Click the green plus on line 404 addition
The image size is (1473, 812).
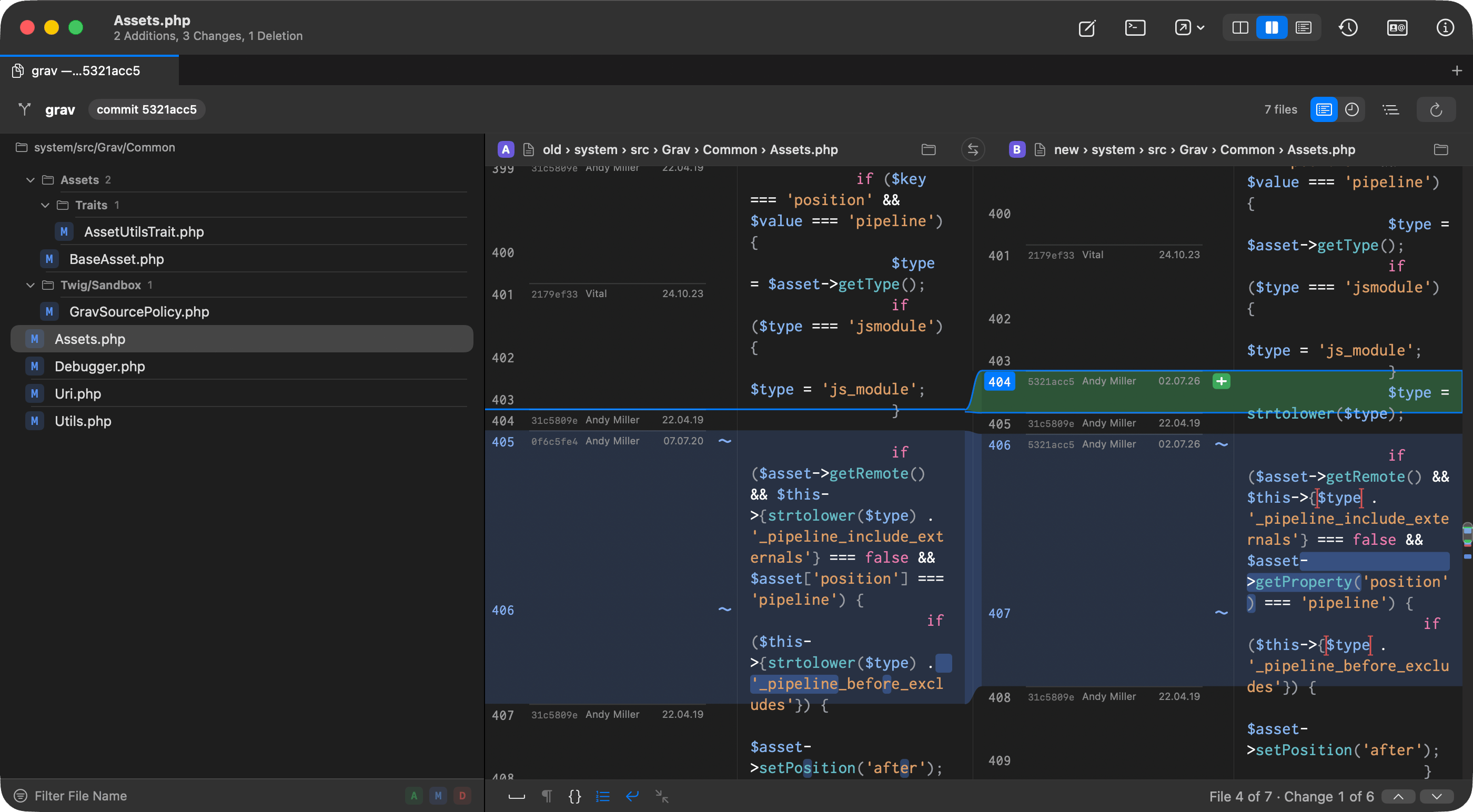pos(1222,381)
